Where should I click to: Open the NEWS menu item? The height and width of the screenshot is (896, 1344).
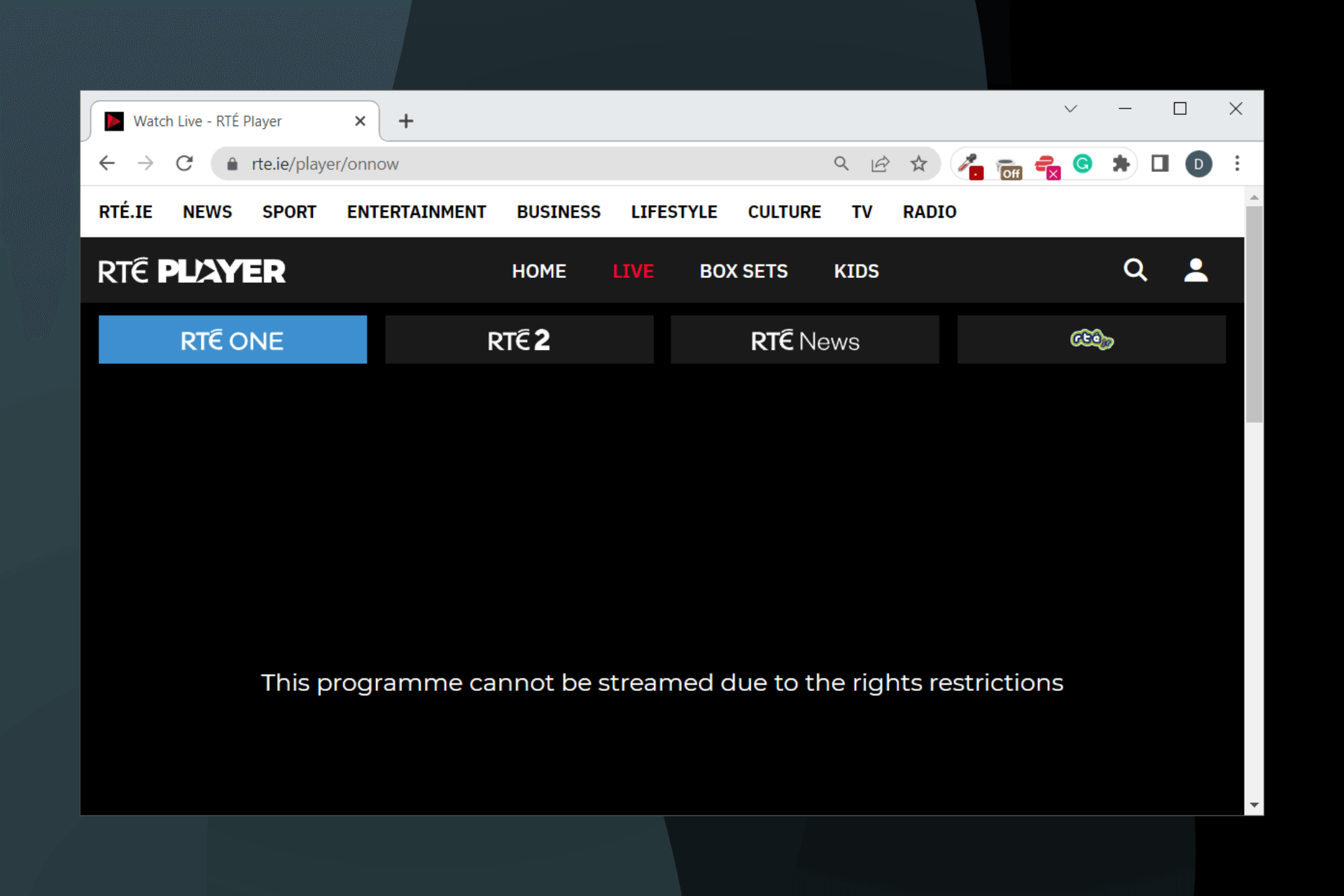pos(207,211)
